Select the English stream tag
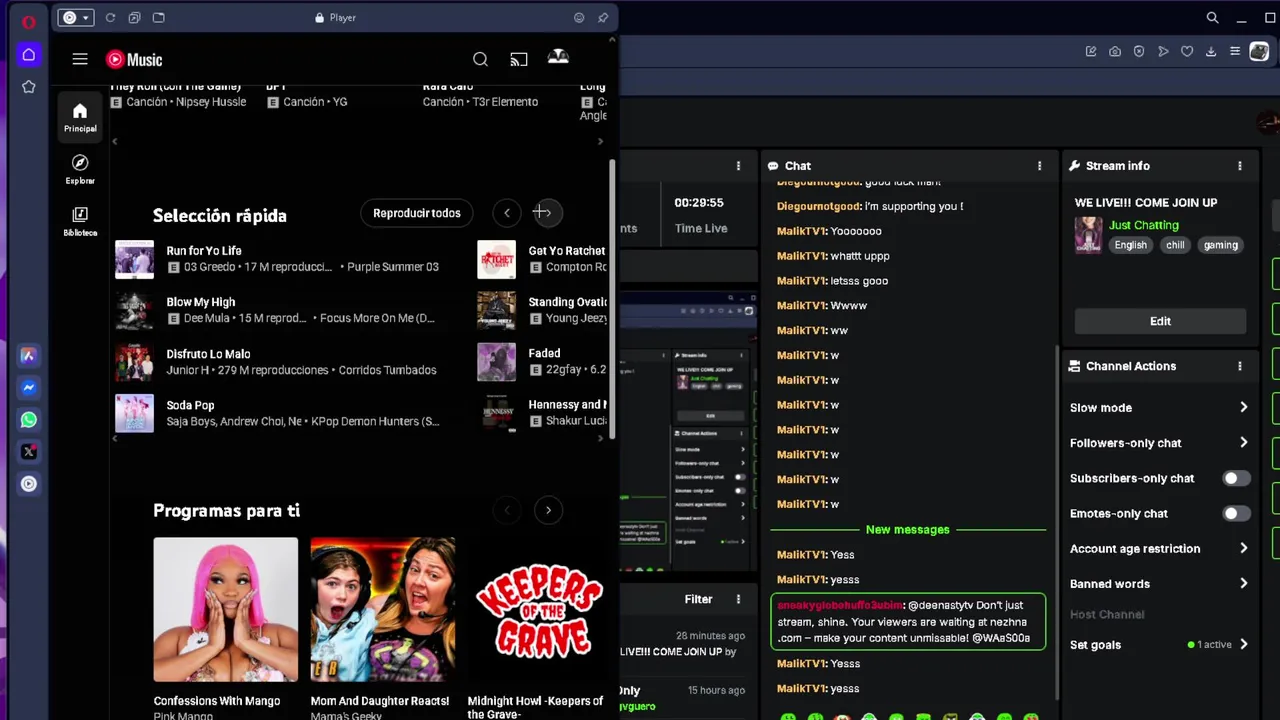Image resolution: width=1280 pixels, height=720 pixels. click(1130, 245)
